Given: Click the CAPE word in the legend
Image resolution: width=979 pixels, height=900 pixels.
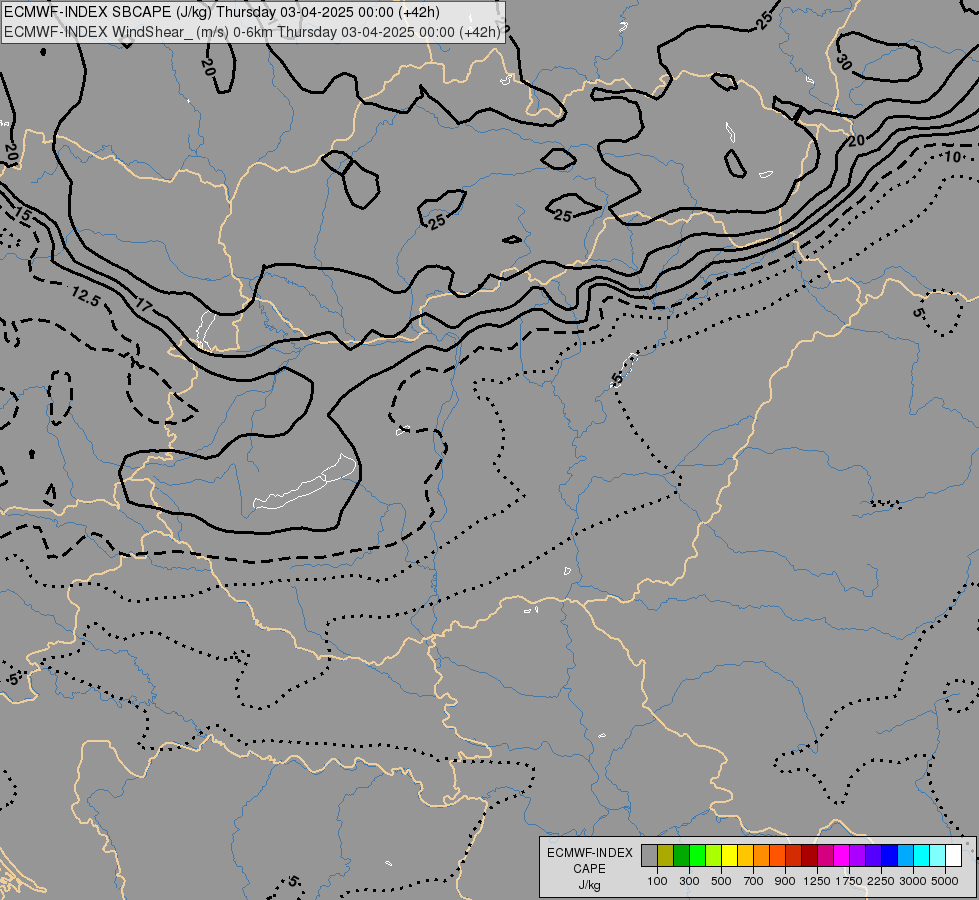Looking at the screenshot, I should [589, 869].
